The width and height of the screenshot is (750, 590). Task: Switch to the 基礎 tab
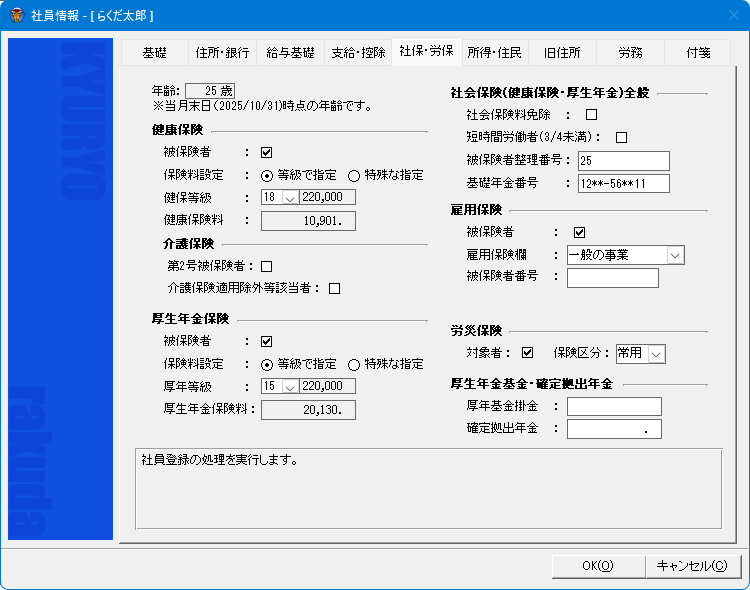point(154,53)
